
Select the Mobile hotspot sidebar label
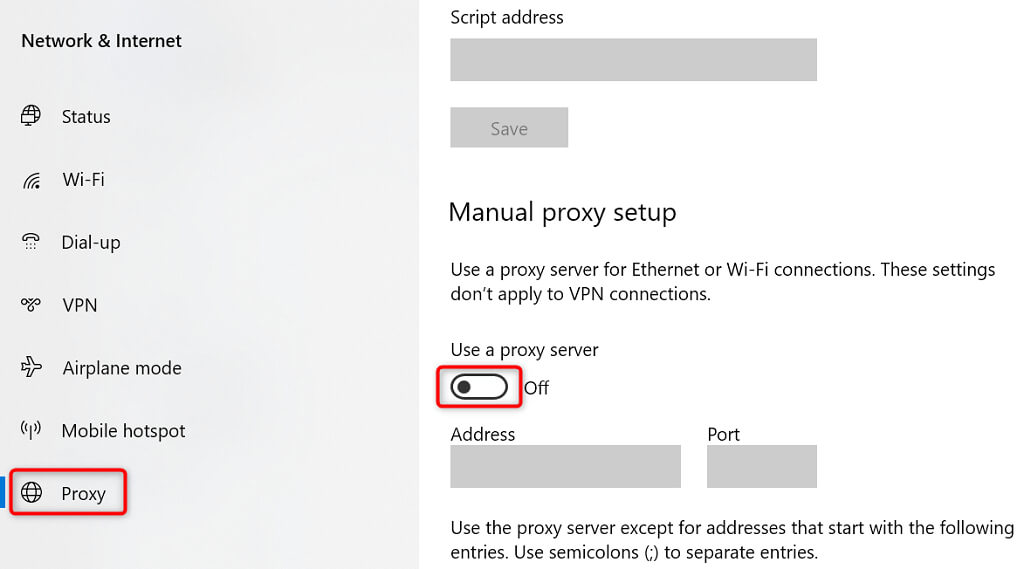[x=124, y=431]
